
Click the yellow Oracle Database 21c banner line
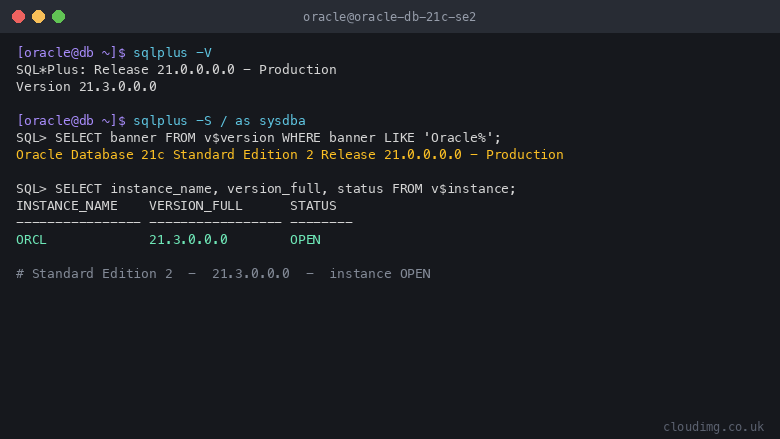[290, 155]
